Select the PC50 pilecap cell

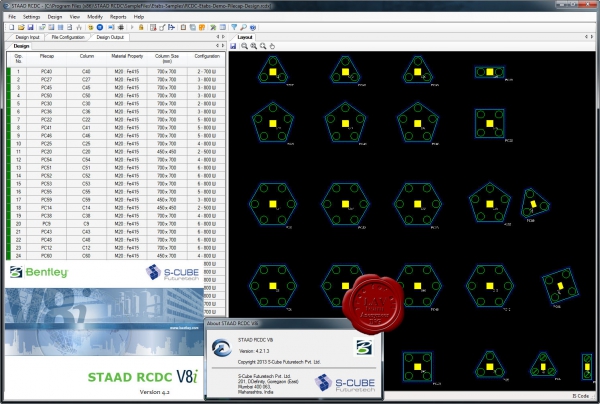(46, 96)
